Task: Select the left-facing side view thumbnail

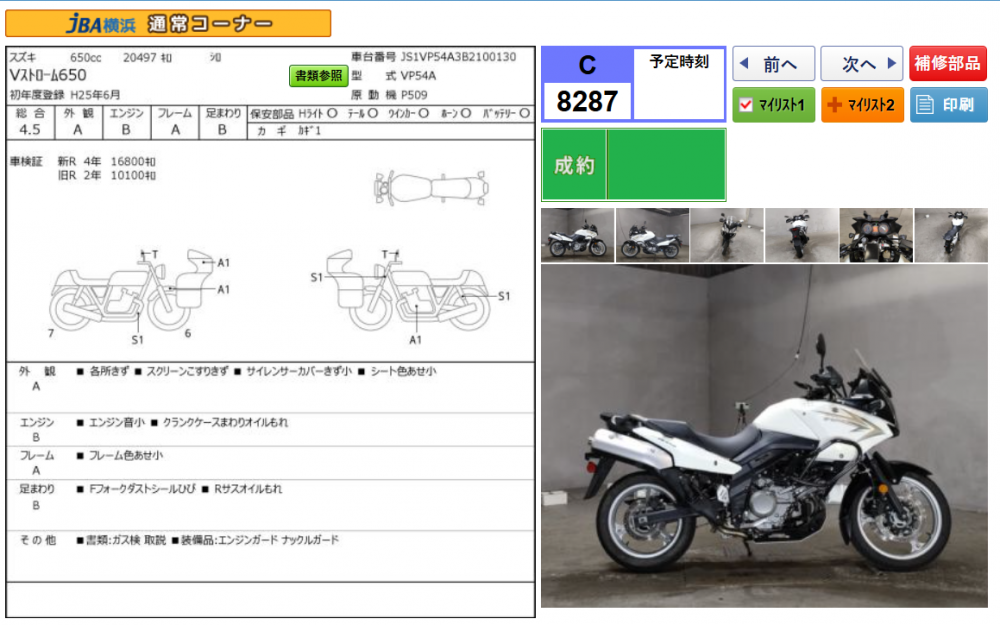Action: tap(652, 235)
